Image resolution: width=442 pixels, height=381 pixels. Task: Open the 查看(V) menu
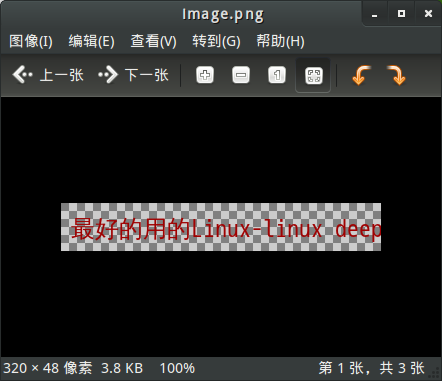coord(153,41)
